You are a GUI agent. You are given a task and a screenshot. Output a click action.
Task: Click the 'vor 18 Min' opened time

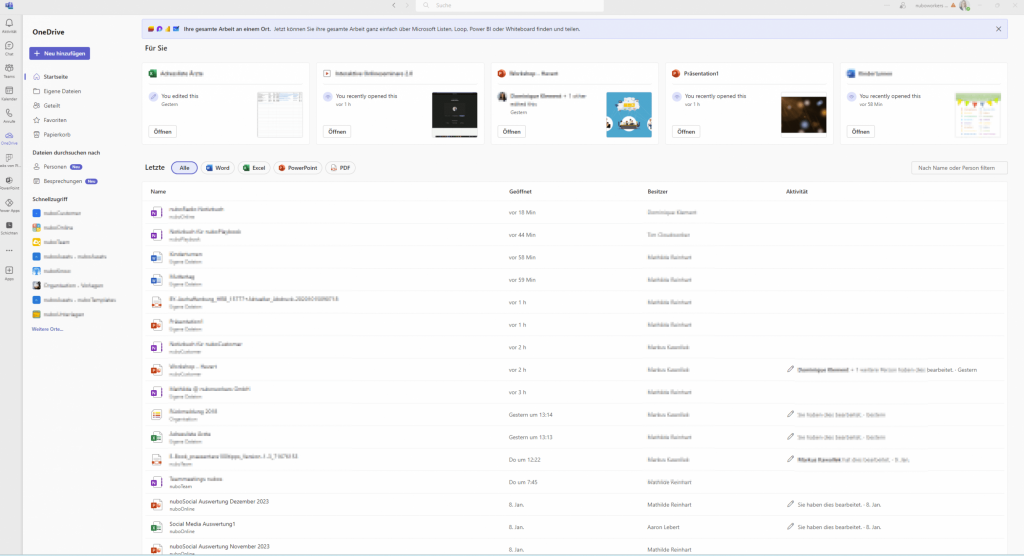click(522, 212)
